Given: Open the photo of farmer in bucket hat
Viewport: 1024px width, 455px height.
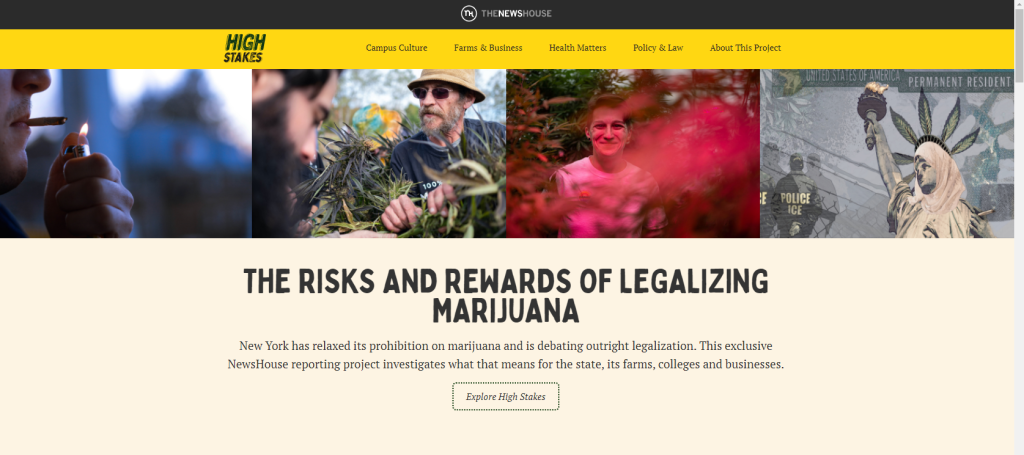Looking at the screenshot, I should [x=379, y=153].
